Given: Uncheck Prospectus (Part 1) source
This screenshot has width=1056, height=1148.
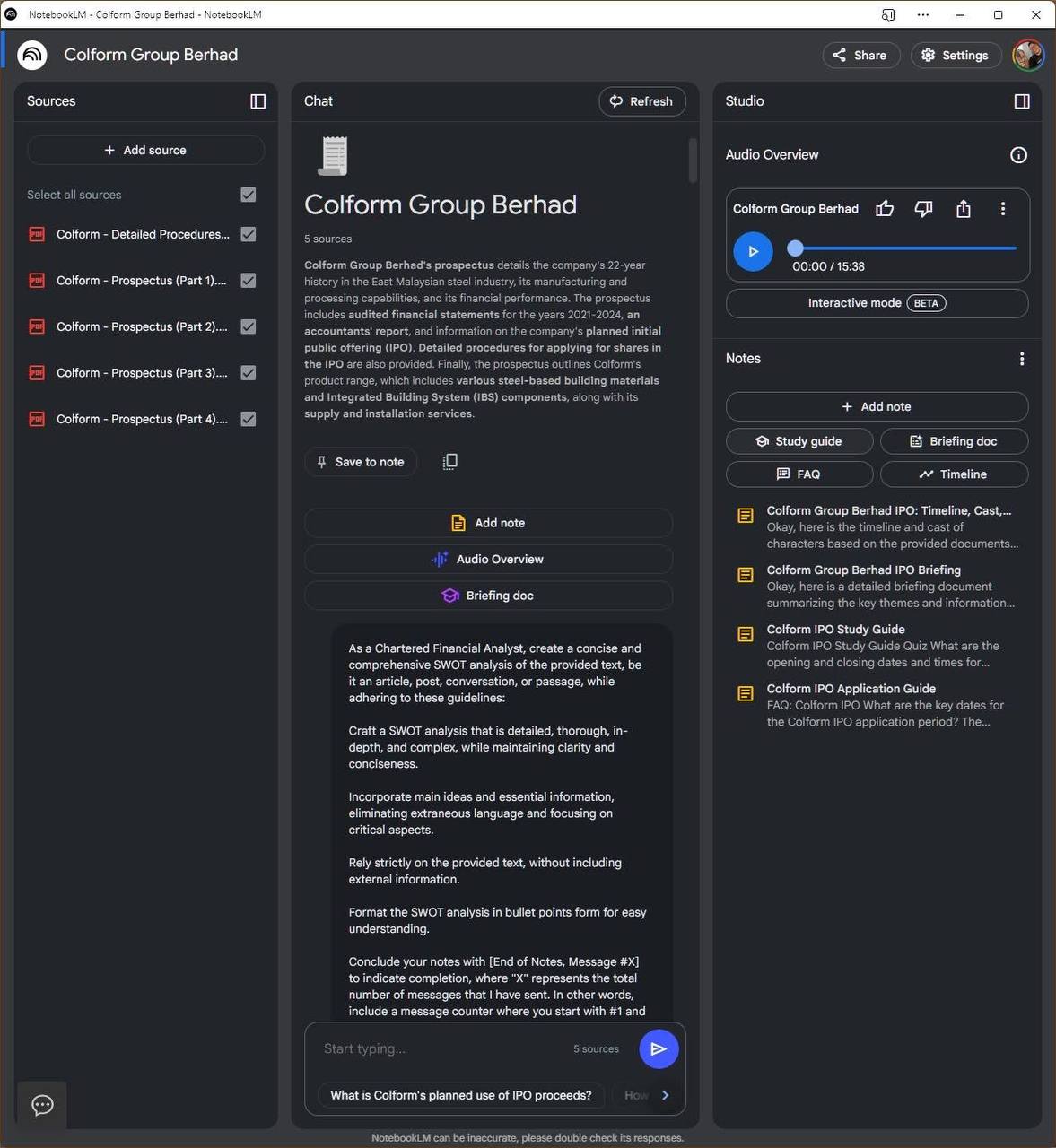Looking at the screenshot, I should (x=249, y=281).
